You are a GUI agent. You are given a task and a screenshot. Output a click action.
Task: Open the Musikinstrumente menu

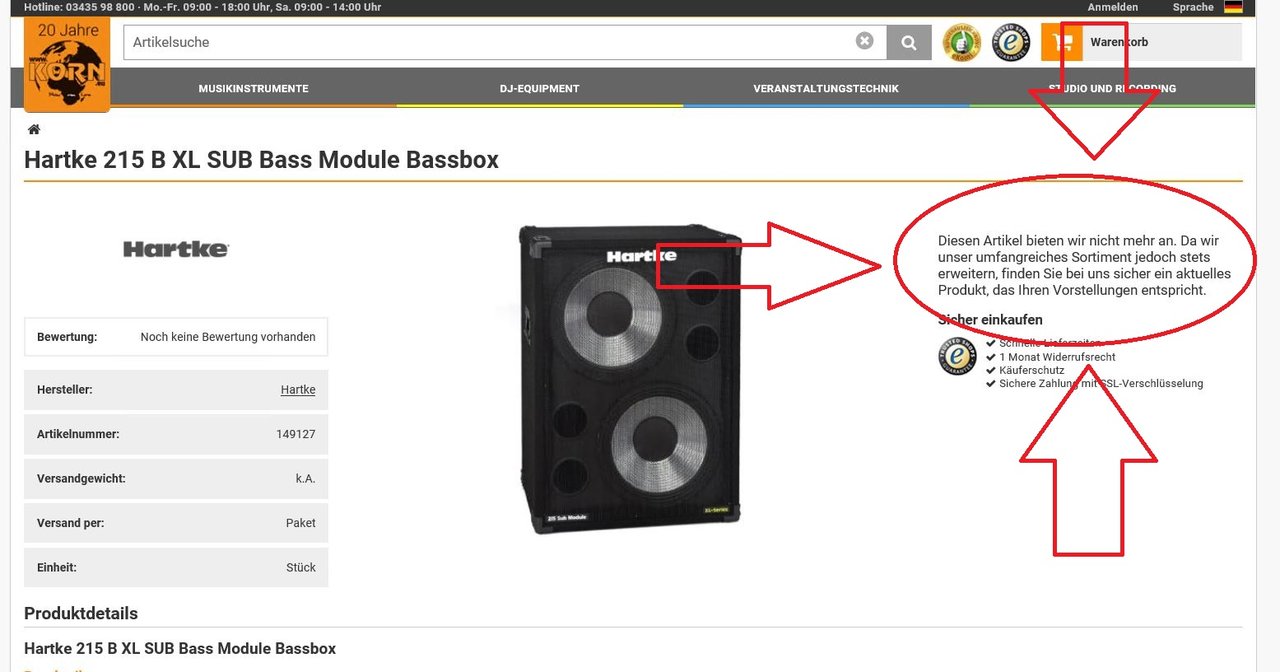[253, 88]
